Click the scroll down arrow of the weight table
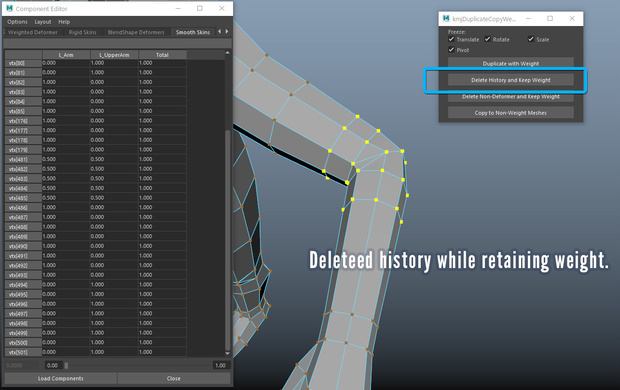The height and width of the screenshot is (390, 620). [x=227, y=353]
